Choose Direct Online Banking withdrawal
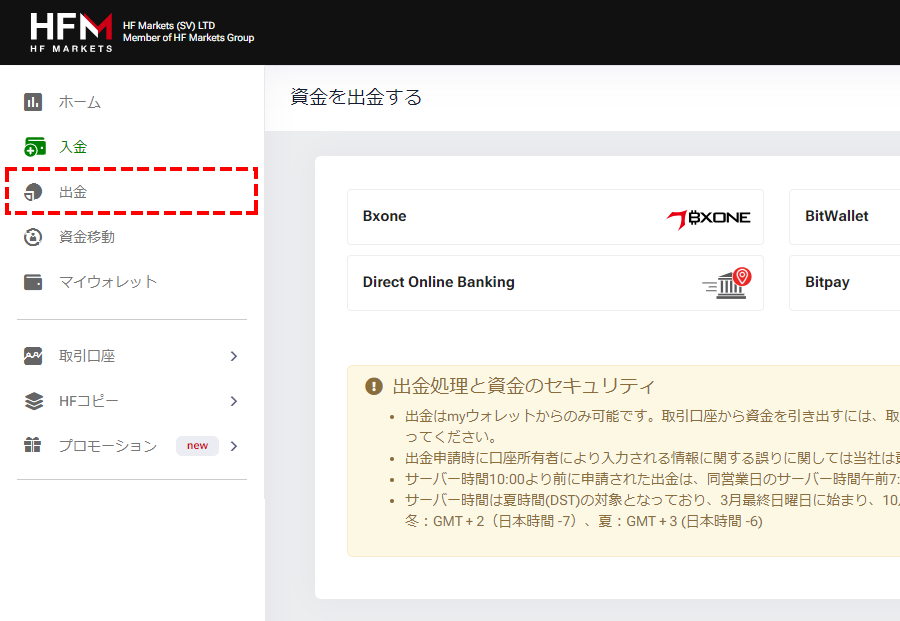The height and width of the screenshot is (621, 900). click(x=555, y=283)
